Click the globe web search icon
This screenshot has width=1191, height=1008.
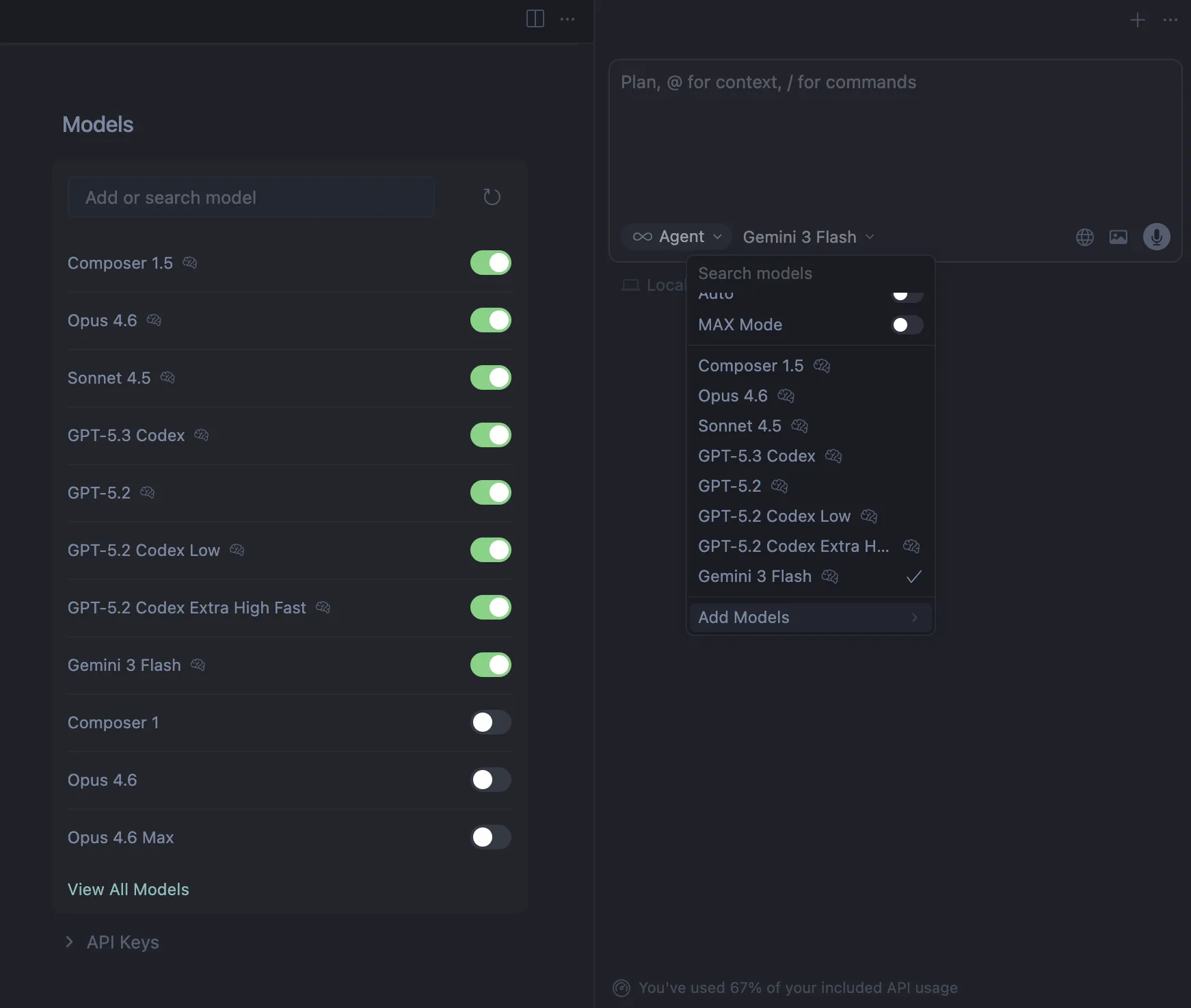click(1084, 237)
